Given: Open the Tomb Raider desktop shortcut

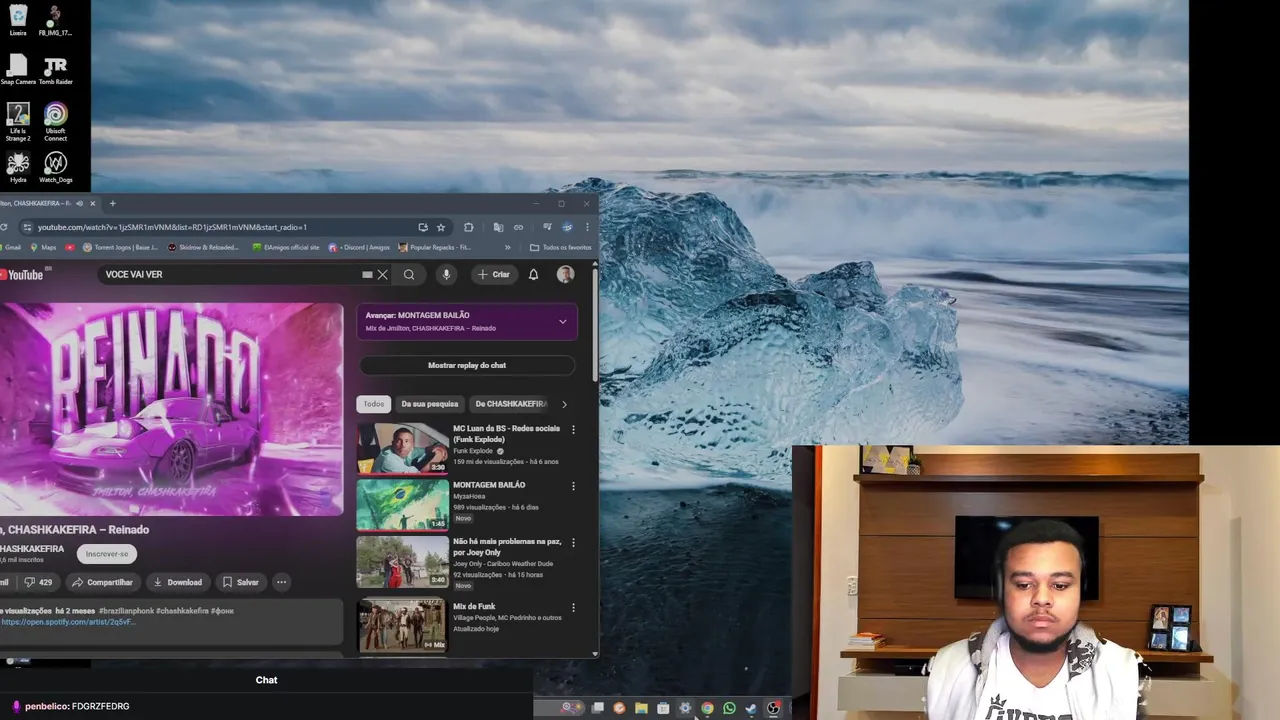Looking at the screenshot, I should (56, 69).
